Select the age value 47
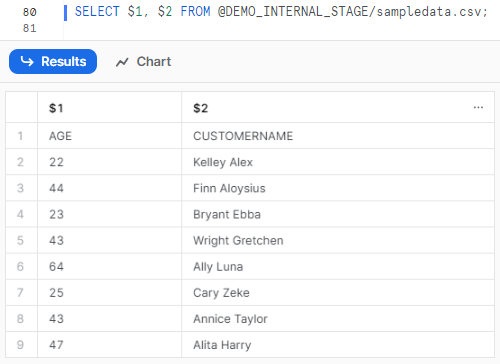This screenshot has height=364, width=500. point(109,345)
